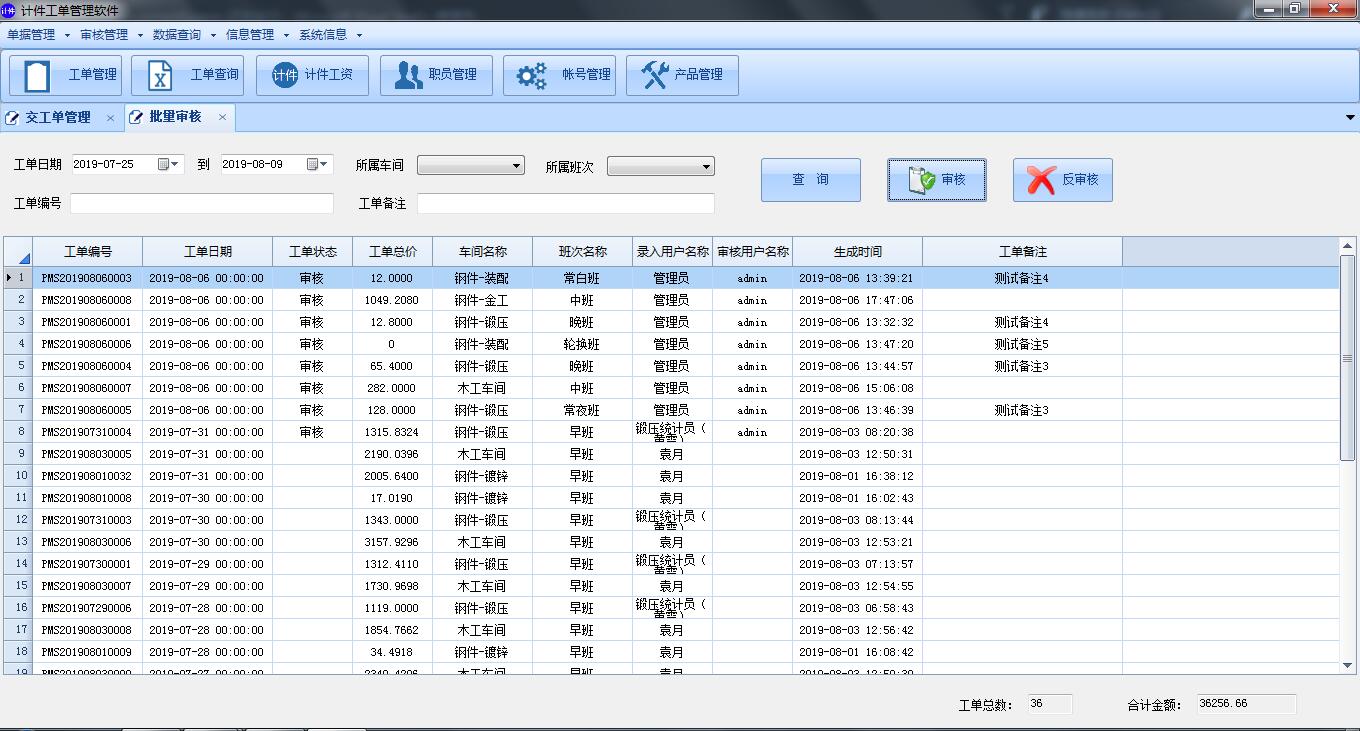Click the 工单编号 input field

coord(201,204)
